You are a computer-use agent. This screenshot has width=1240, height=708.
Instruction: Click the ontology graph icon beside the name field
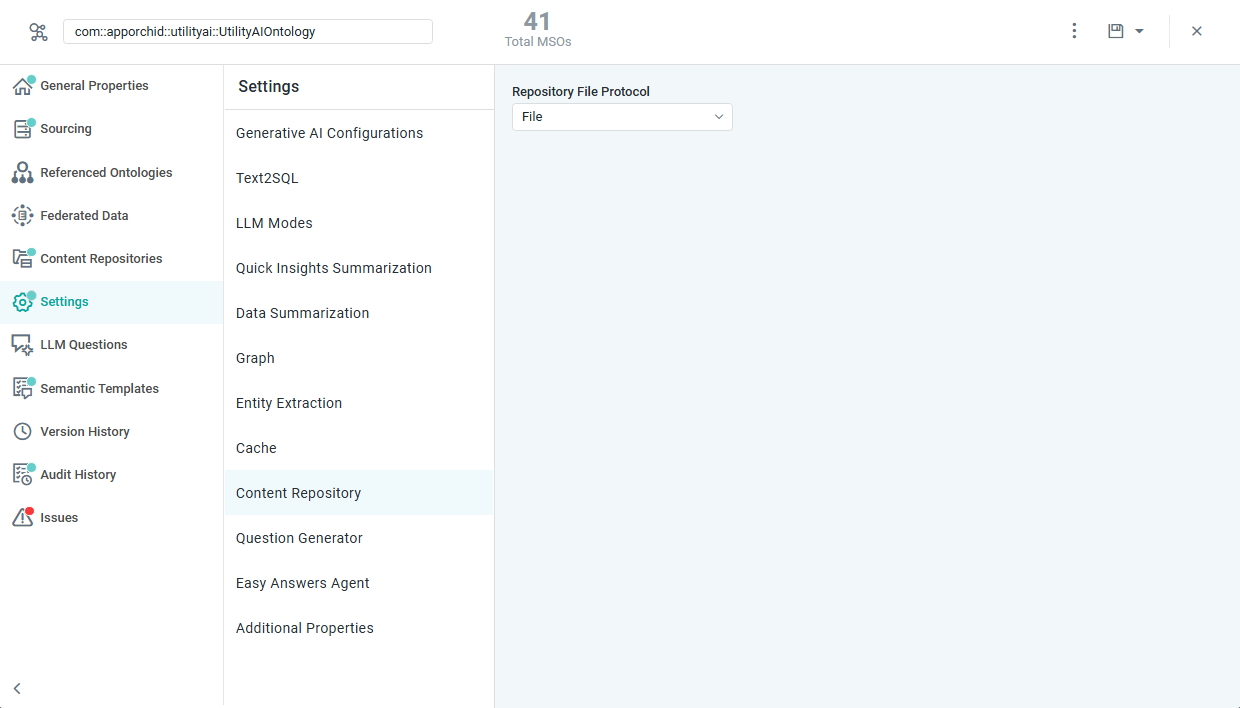click(38, 32)
